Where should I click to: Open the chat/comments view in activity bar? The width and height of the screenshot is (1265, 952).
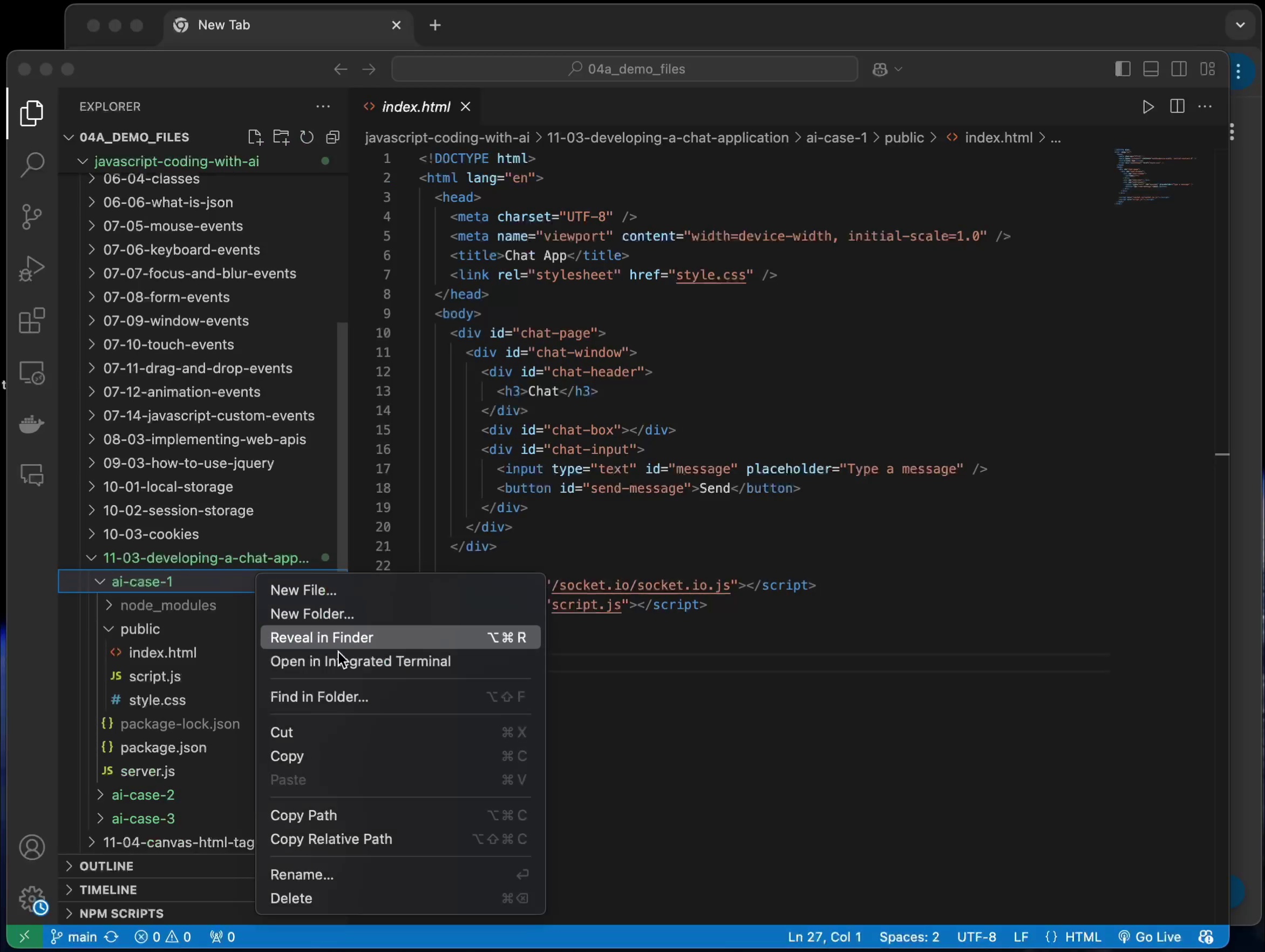click(32, 474)
